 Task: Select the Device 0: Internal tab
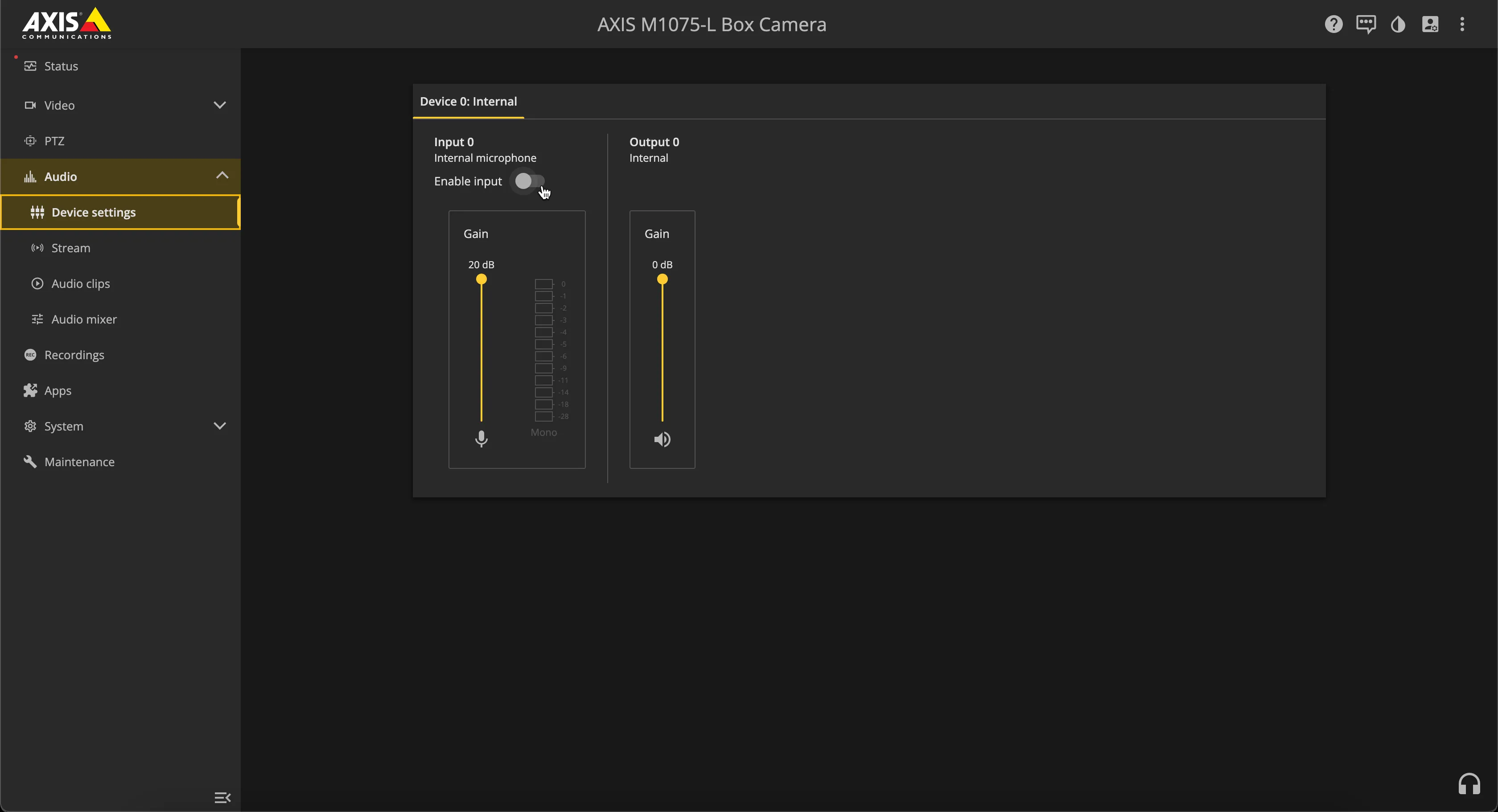pos(468,102)
